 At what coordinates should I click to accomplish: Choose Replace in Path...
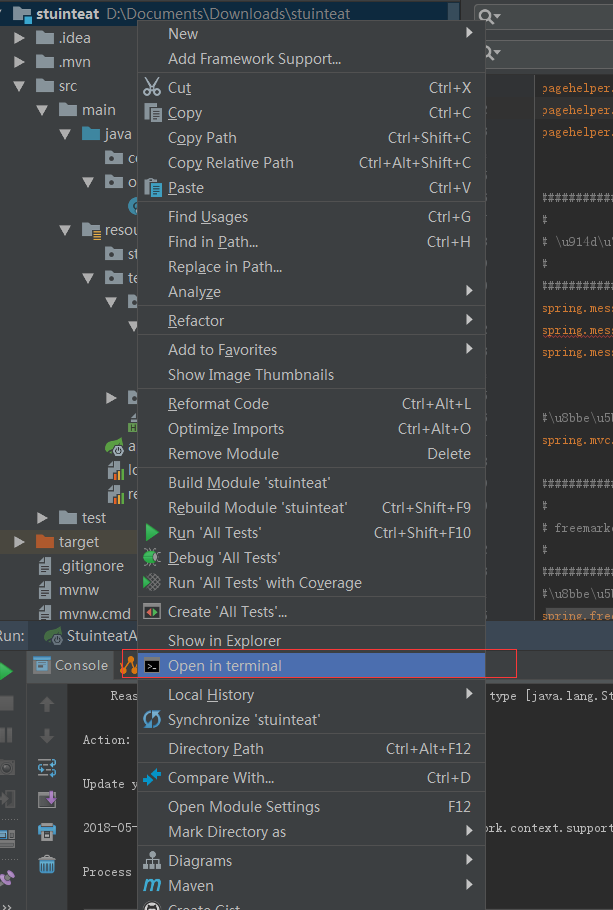[311, 266]
